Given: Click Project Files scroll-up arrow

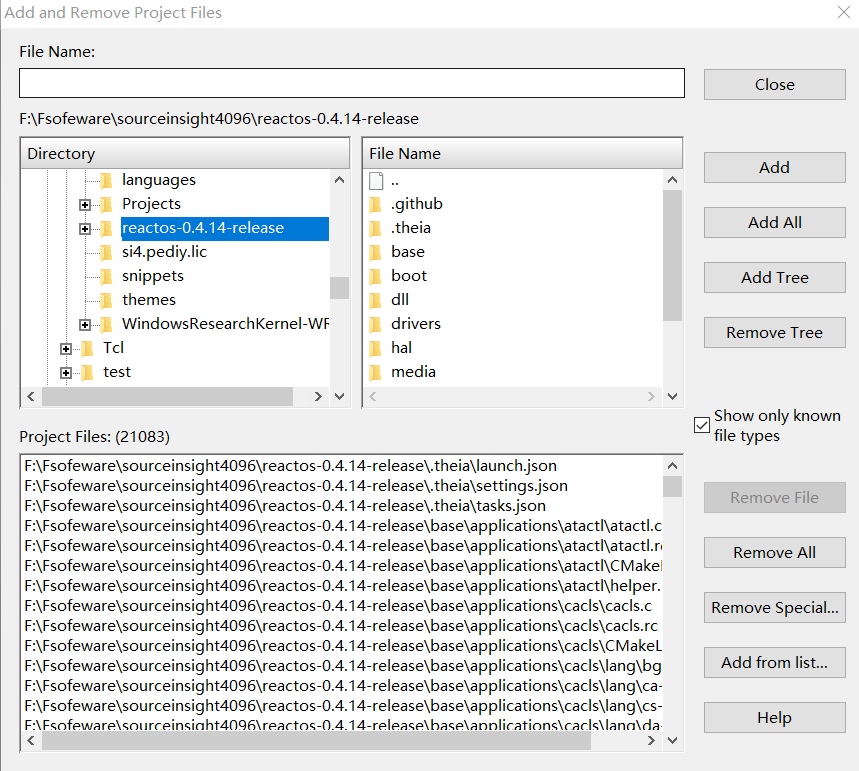Looking at the screenshot, I should pyautogui.click(x=672, y=466).
